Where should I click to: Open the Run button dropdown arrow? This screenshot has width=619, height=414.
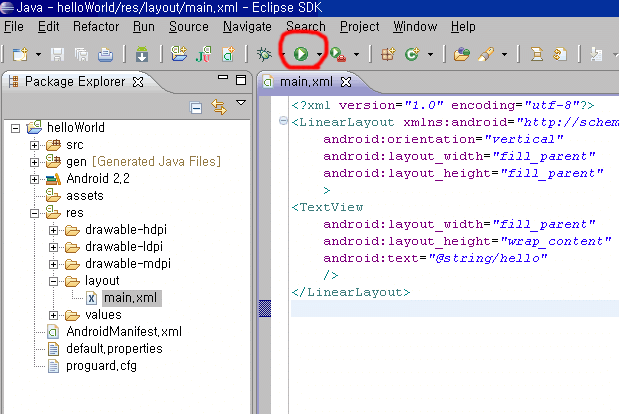tap(319, 54)
